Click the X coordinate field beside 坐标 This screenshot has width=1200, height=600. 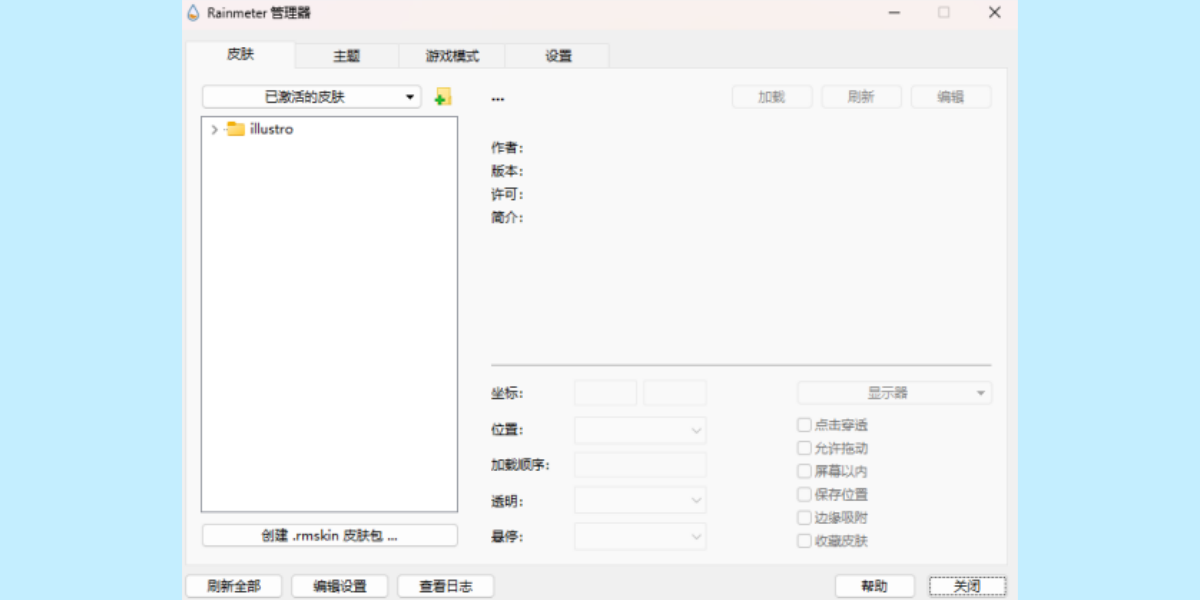tap(605, 393)
